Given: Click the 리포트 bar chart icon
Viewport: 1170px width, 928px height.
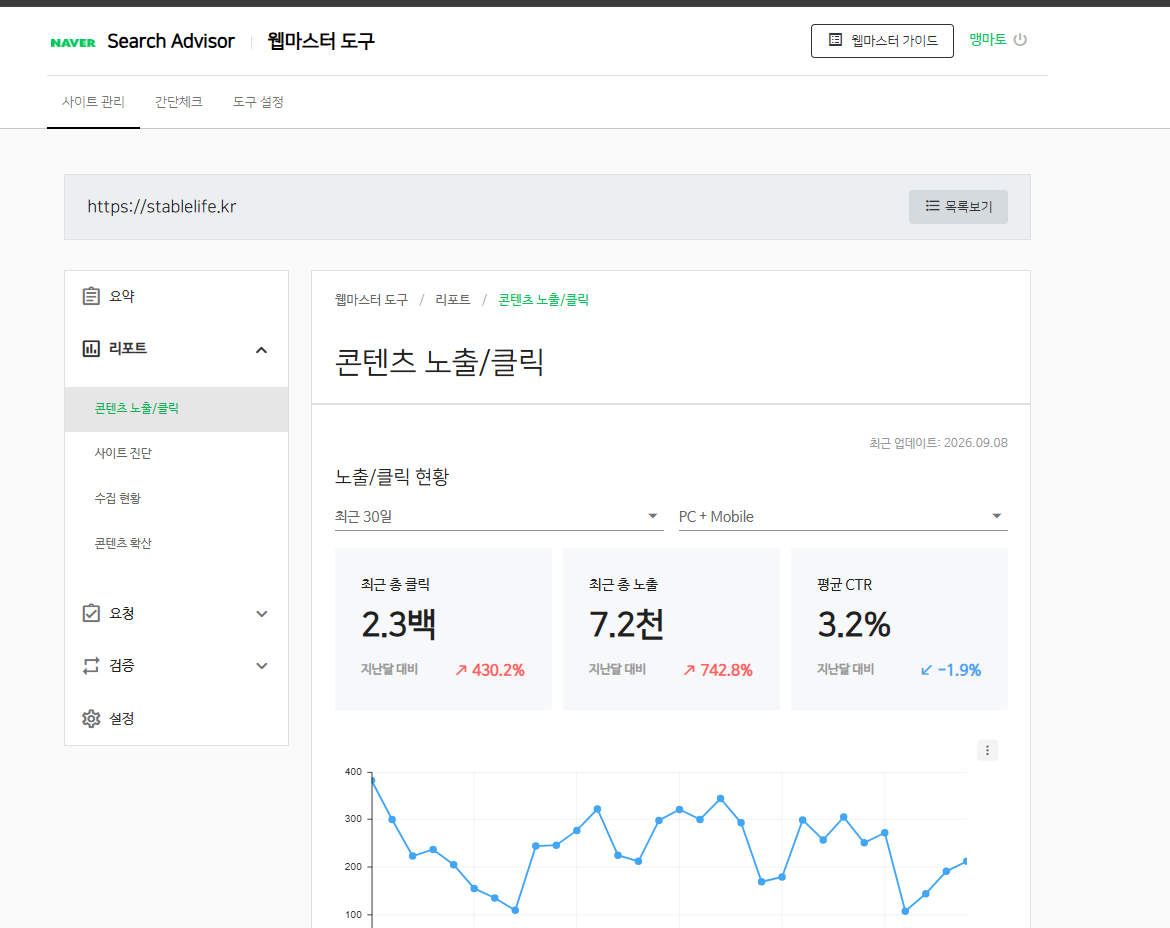Looking at the screenshot, I should (x=91, y=348).
